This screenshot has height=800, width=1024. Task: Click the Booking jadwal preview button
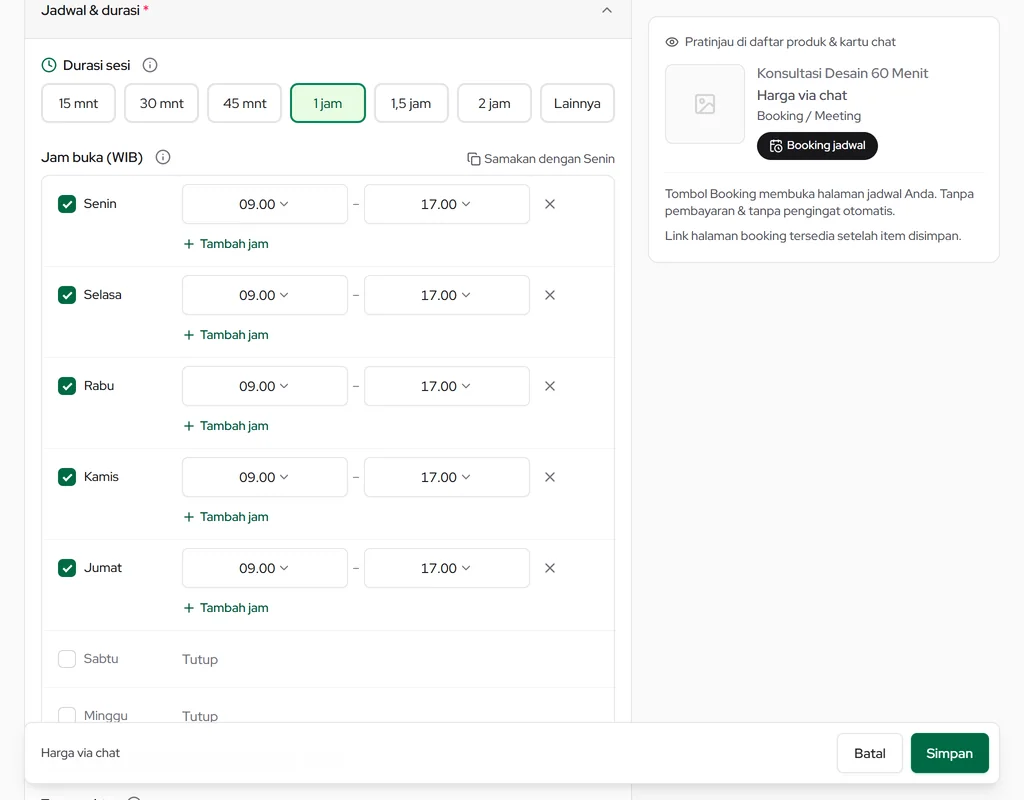pos(817,146)
